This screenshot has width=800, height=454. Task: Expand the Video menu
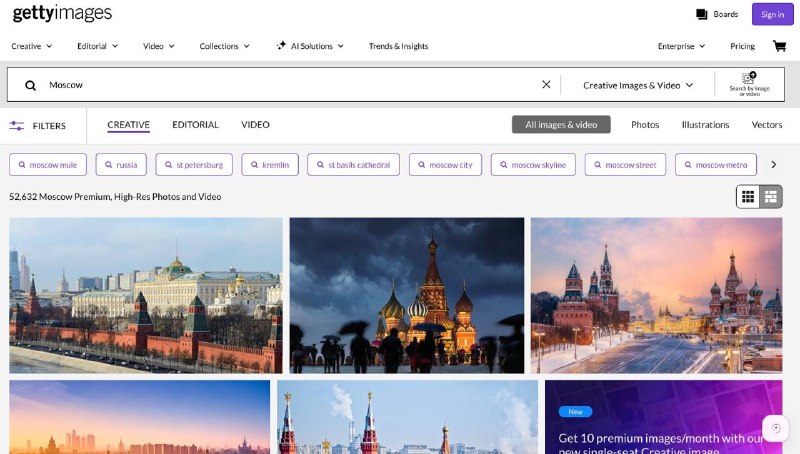(x=159, y=46)
